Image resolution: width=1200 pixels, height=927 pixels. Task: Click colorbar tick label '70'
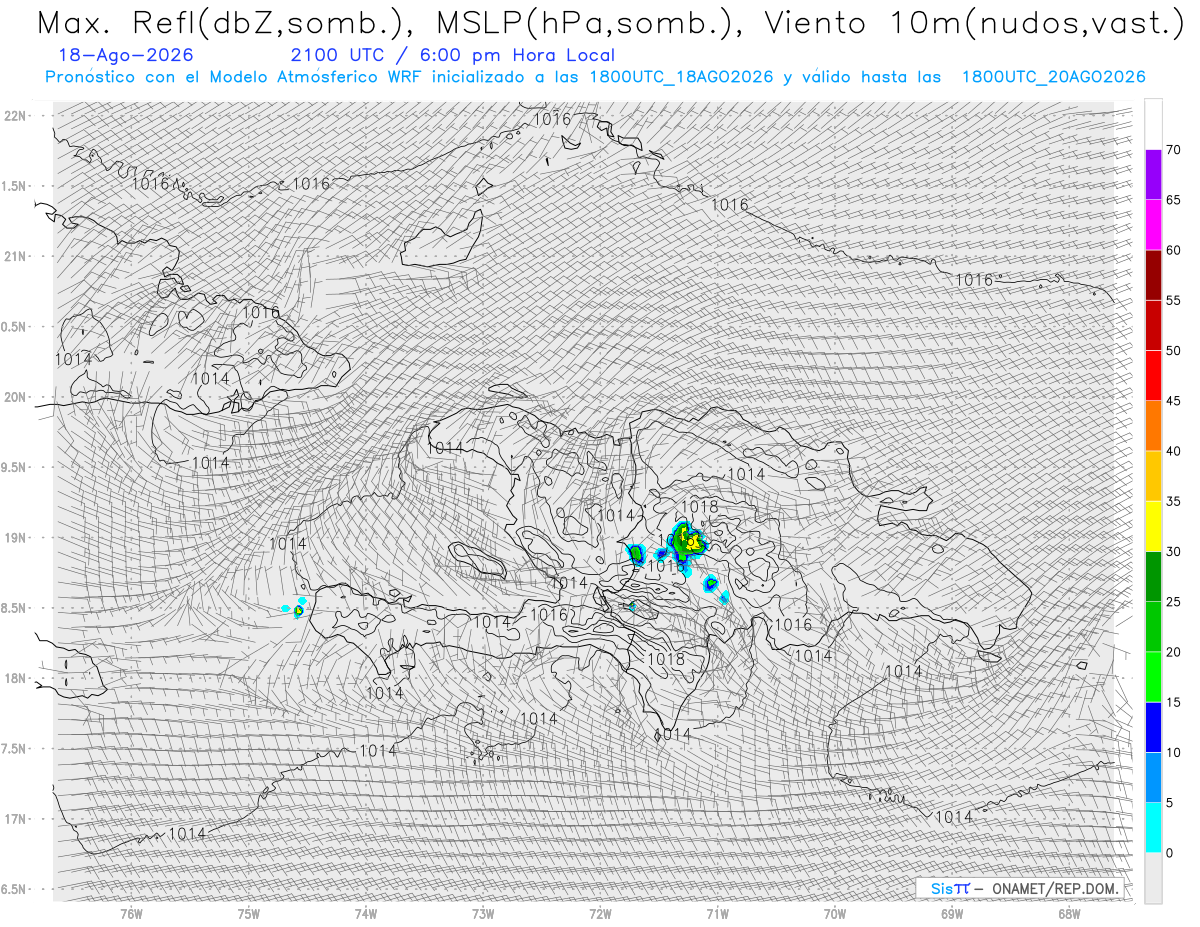tap(1174, 150)
